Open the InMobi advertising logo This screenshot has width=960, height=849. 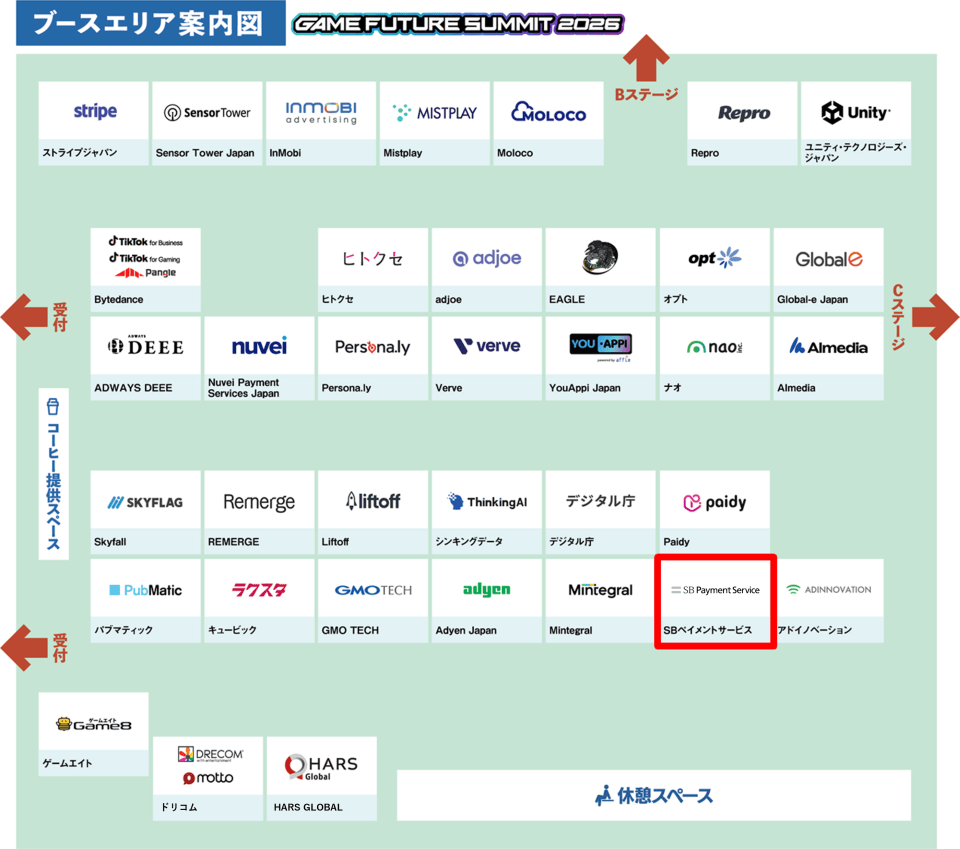coord(321,113)
